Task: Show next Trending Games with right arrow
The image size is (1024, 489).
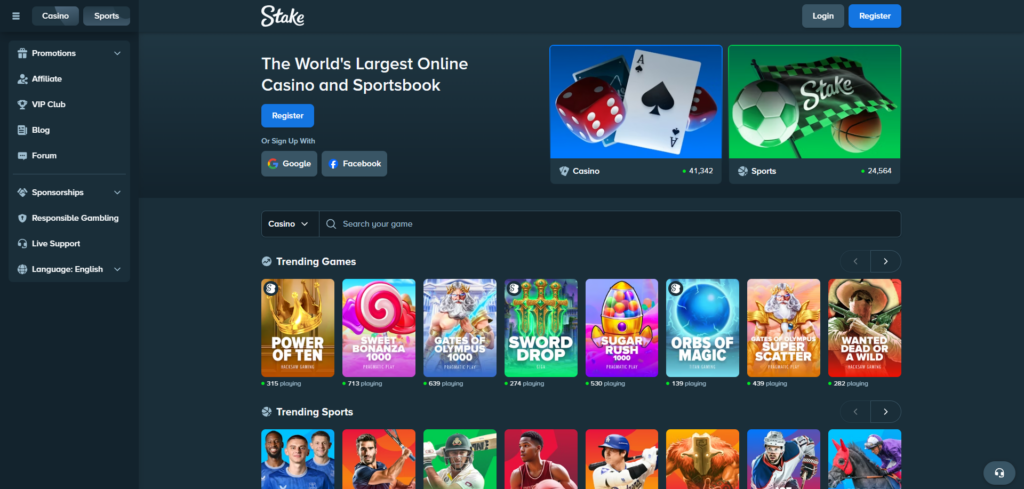Action: [x=886, y=261]
